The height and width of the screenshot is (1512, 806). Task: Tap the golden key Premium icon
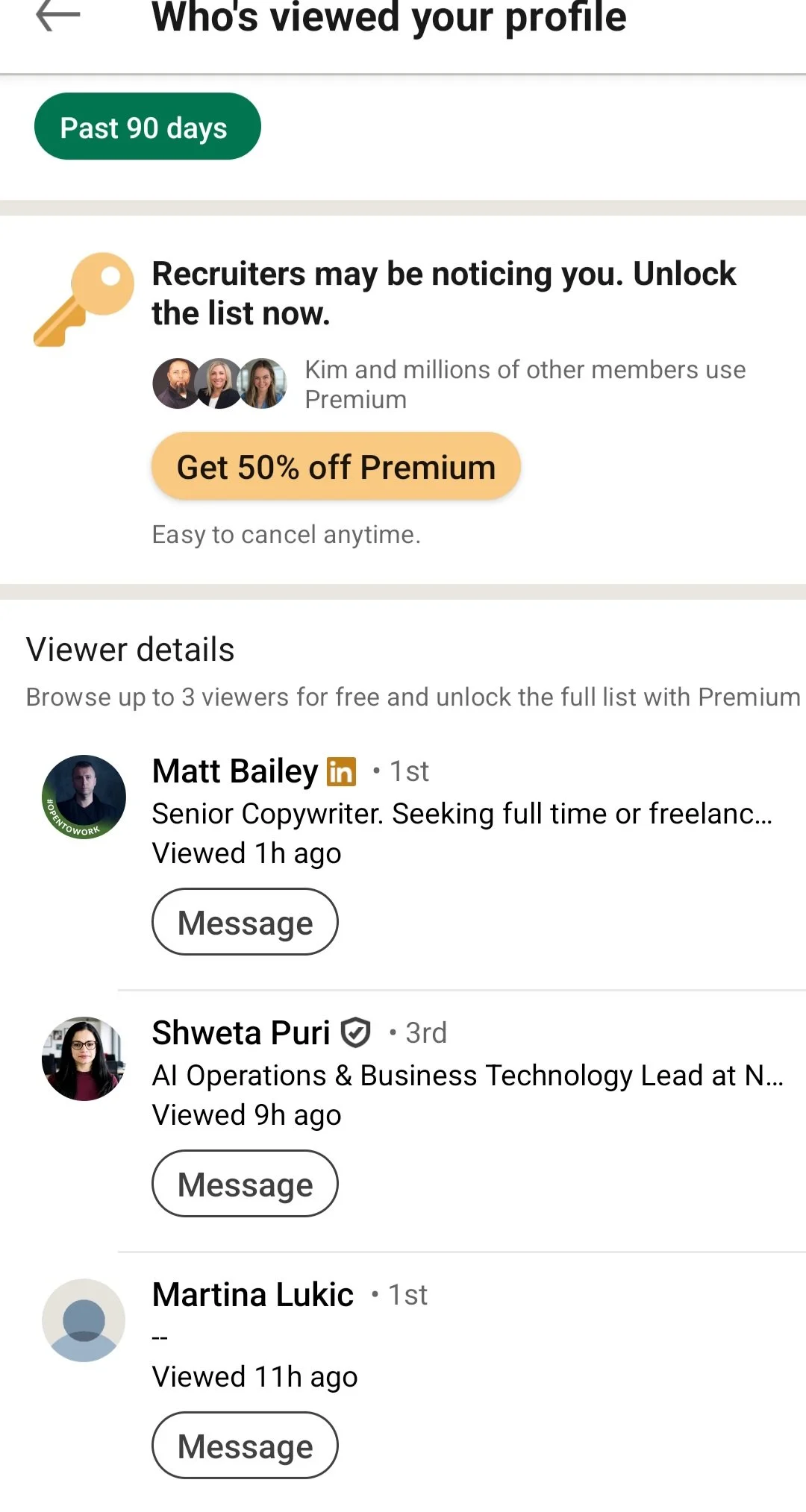[84, 299]
